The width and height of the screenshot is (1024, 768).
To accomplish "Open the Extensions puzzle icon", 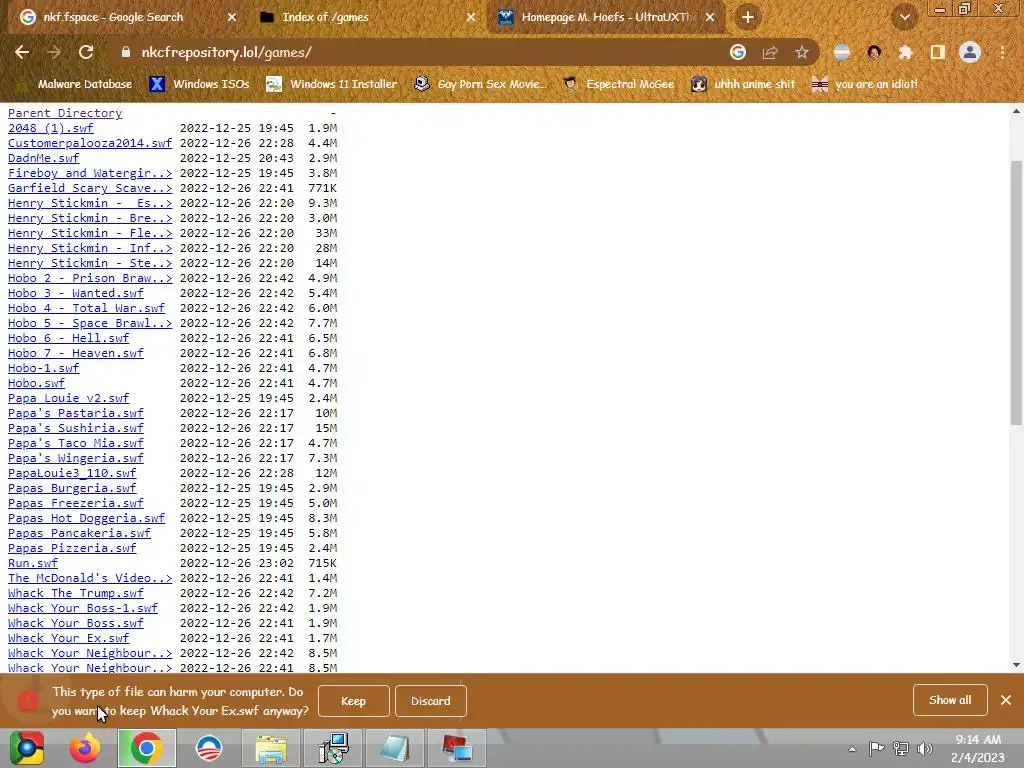I will coord(905,52).
